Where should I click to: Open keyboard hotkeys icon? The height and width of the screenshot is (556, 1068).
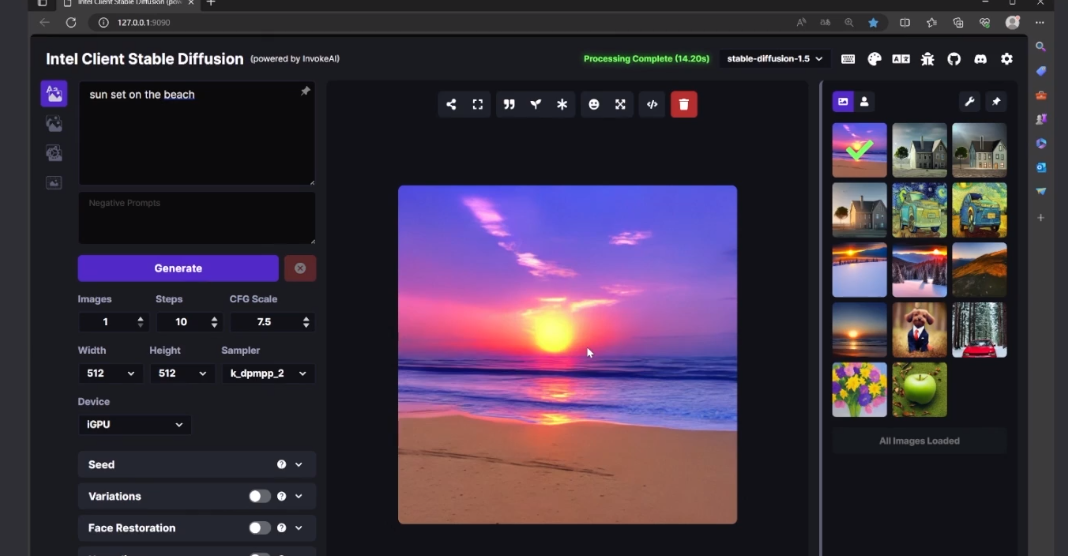pyautogui.click(x=848, y=59)
